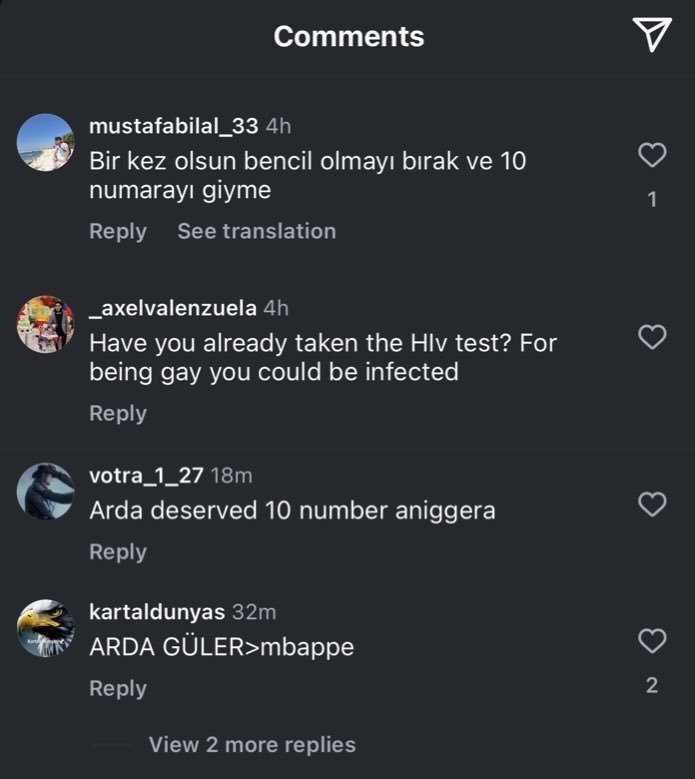The width and height of the screenshot is (695, 779).
Task: Expand View 2 more replies
Action: pos(252,745)
